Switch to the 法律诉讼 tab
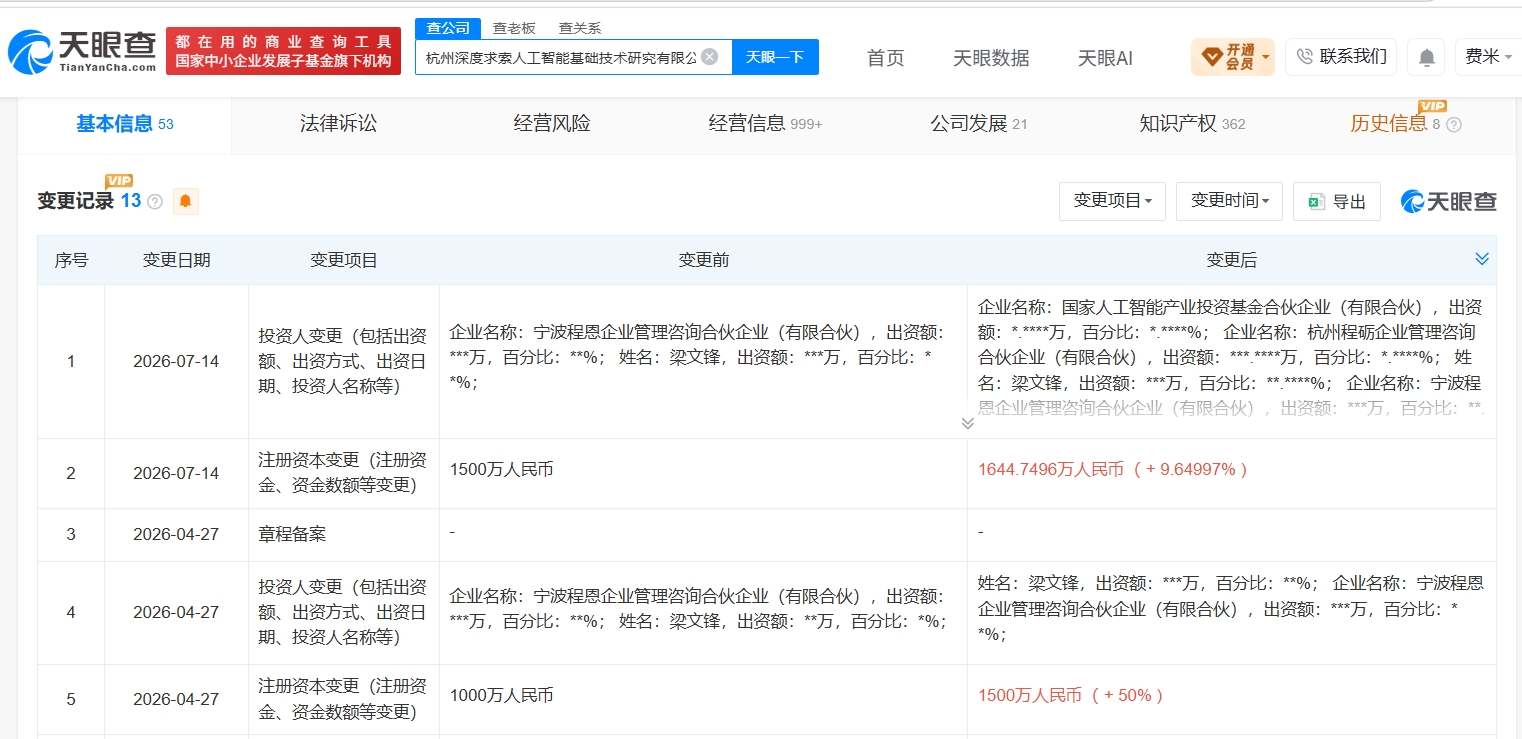Viewport: 1522px width, 739px height. click(x=339, y=124)
